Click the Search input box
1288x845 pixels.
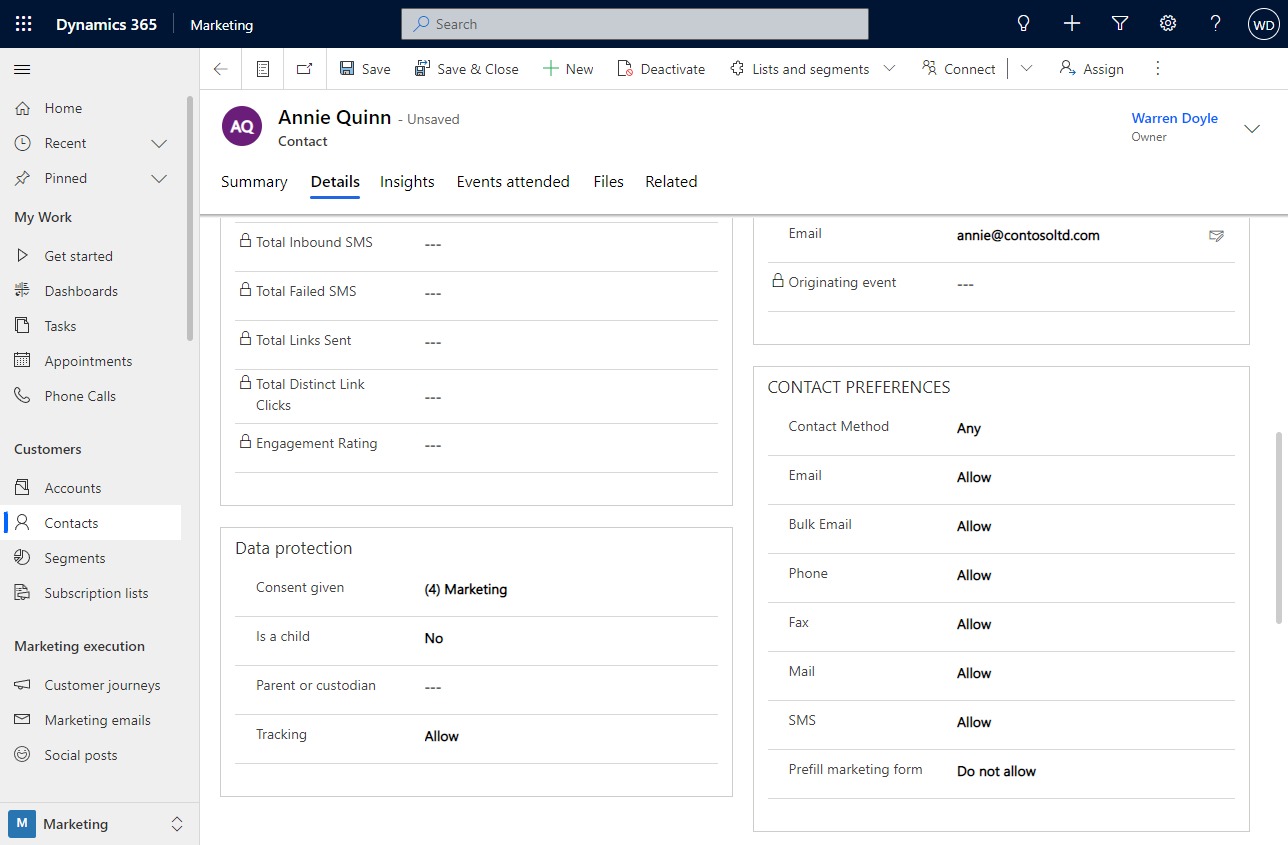click(x=634, y=24)
